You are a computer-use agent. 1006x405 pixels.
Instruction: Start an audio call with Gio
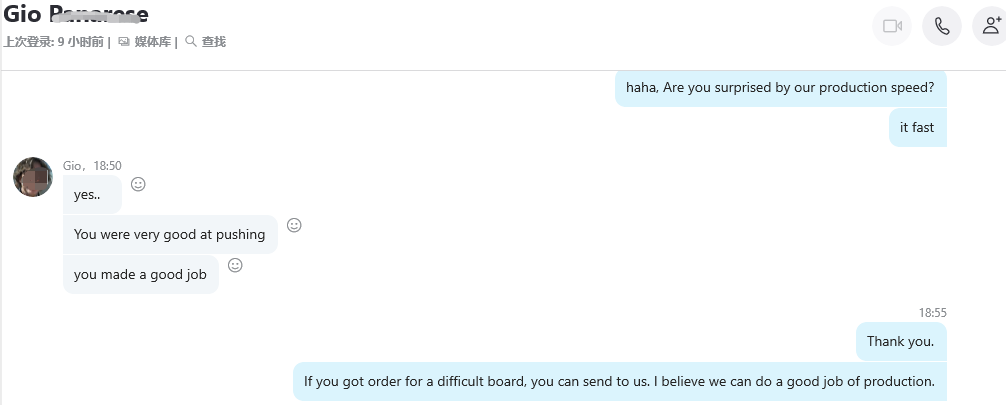tap(942, 26)
